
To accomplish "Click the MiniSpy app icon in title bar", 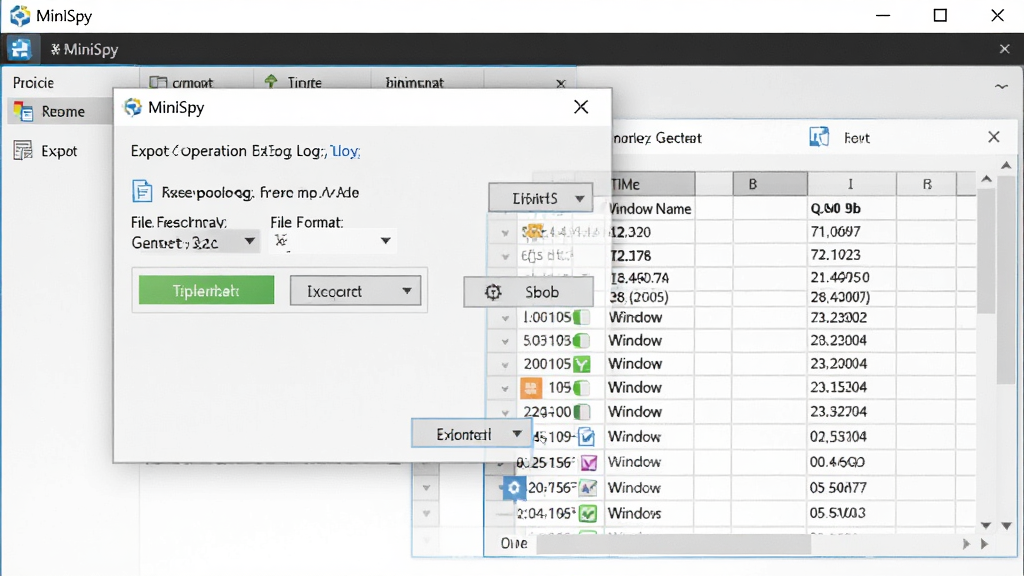I will point(20,16).
